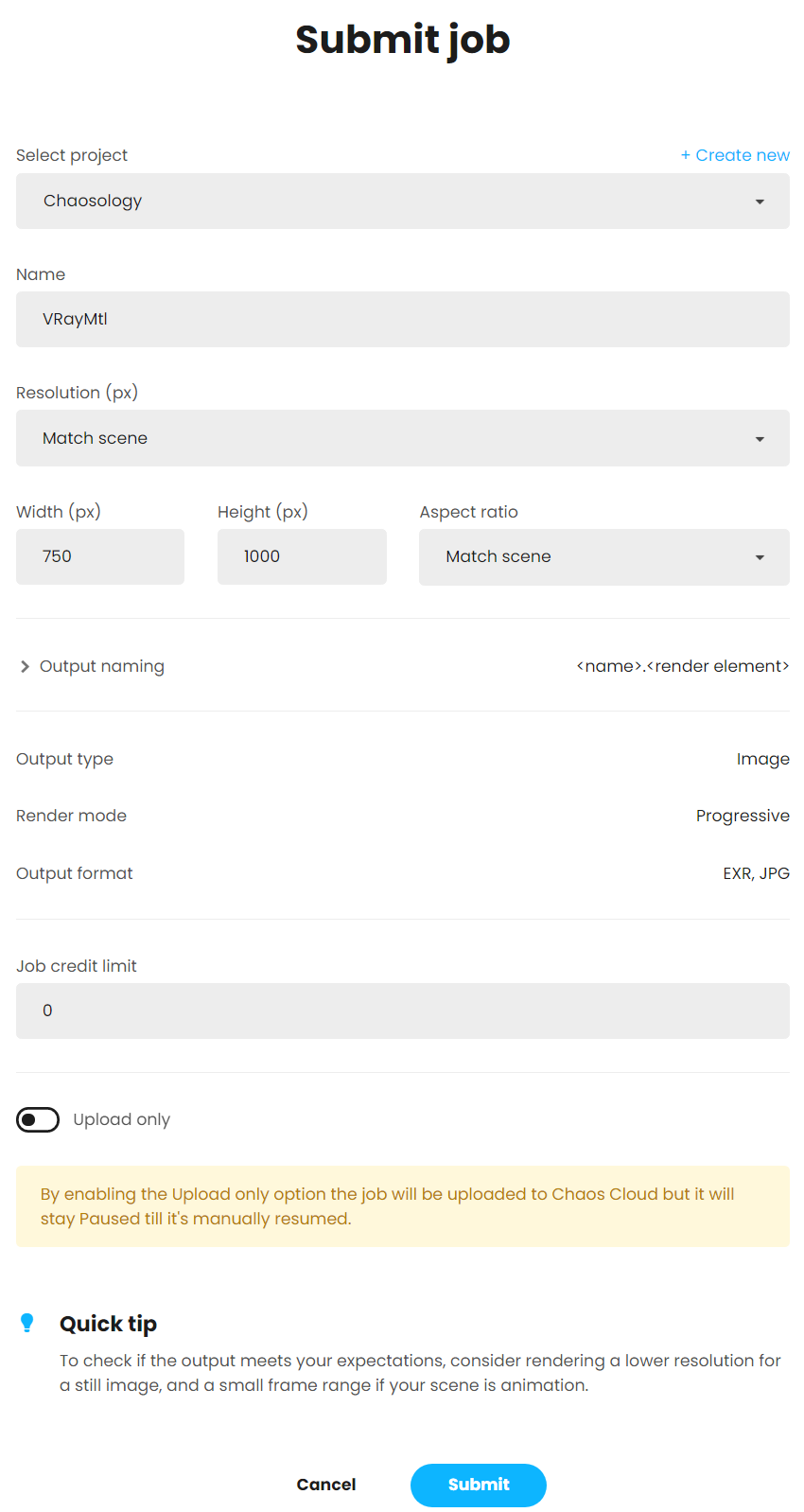Image resolution: width=804 pixels, height=1512 pixels.
Task: Click the yellow Upload only notice banner
Action: coord(402,1206)
